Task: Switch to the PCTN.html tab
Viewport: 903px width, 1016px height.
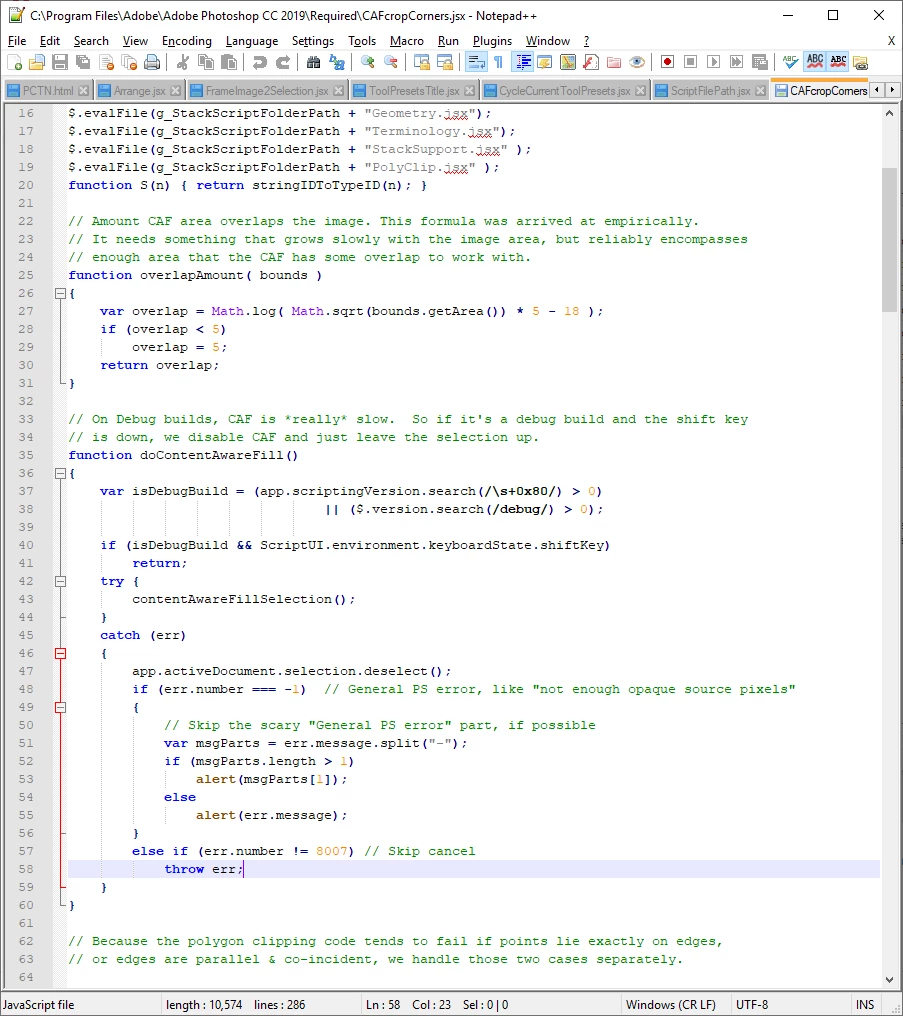Action: (48, 91)
